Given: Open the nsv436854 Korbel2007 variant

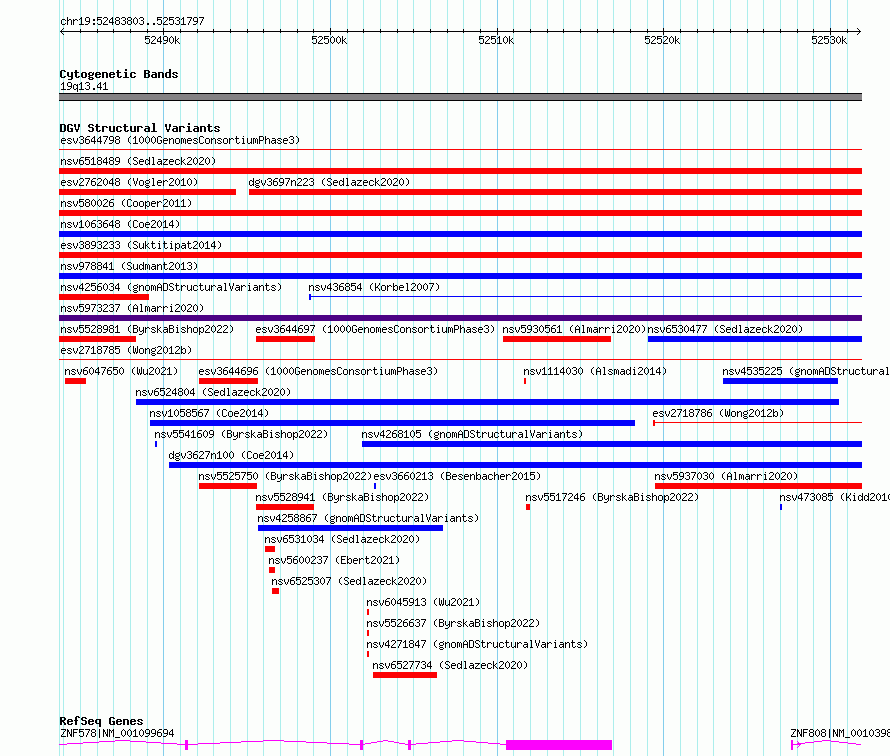Looking at the screenshot, I should [585, 297].
